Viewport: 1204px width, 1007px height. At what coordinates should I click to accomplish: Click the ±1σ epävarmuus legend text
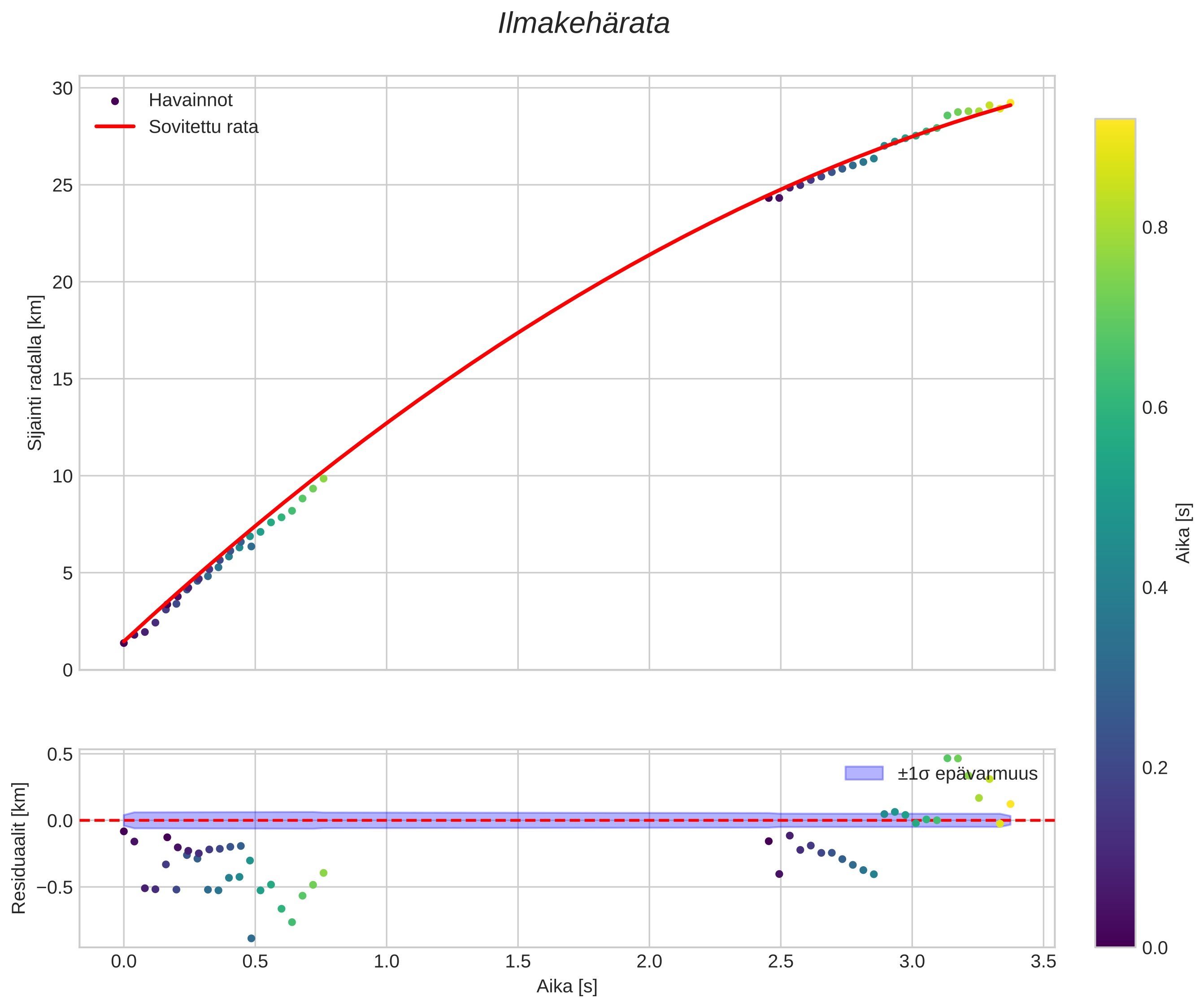point(967,774)
